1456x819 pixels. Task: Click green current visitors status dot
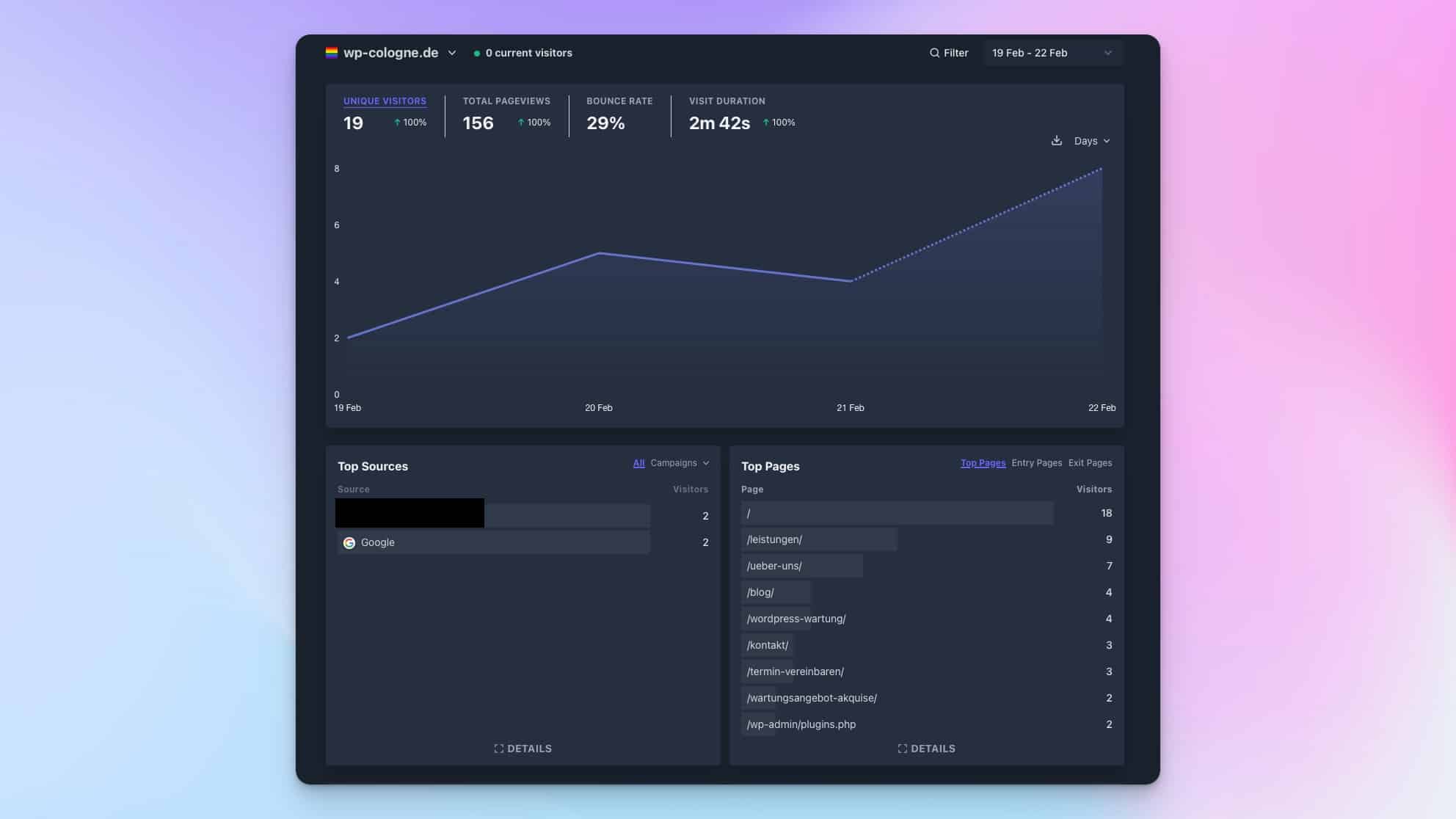pyautogui.click(x=477, y=54)
